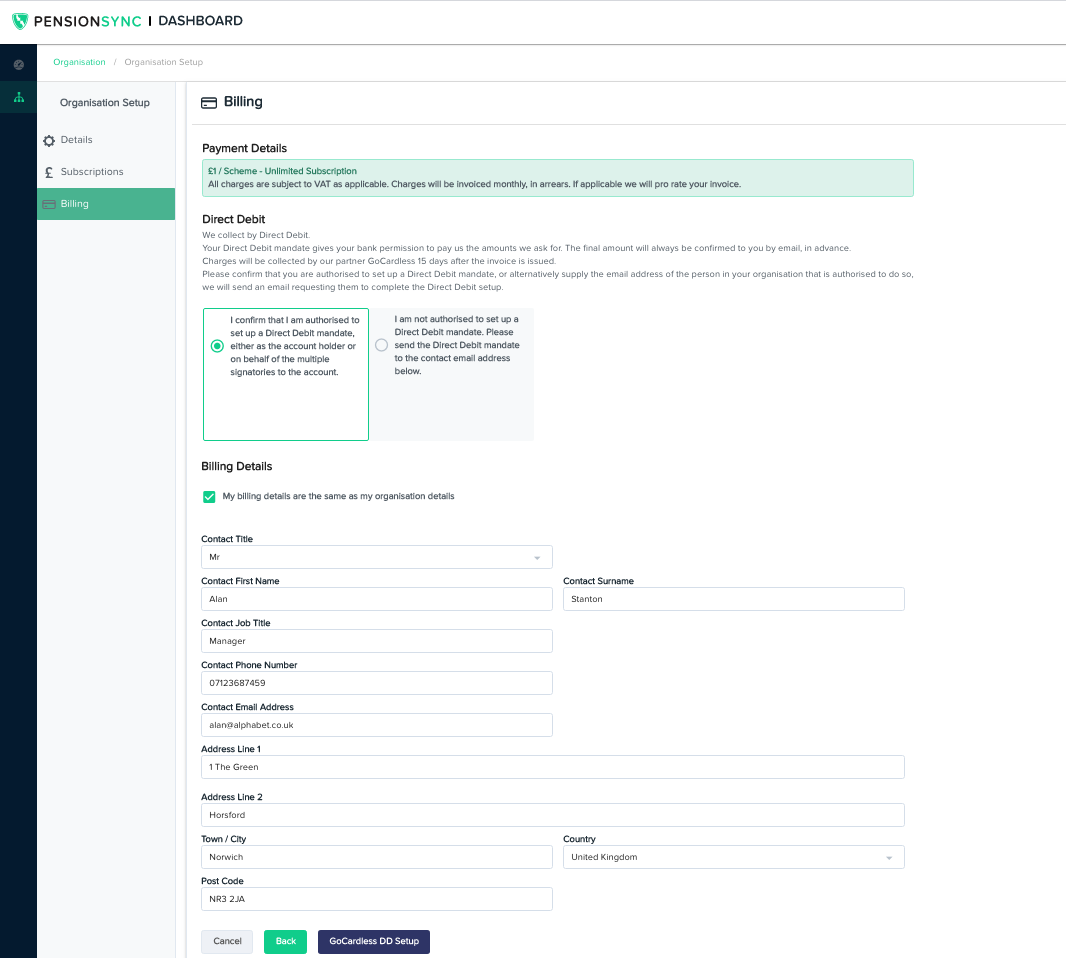Click the Organisation breadcrumb link
Screen dimensions: 1066x958
tap(79, 62)
